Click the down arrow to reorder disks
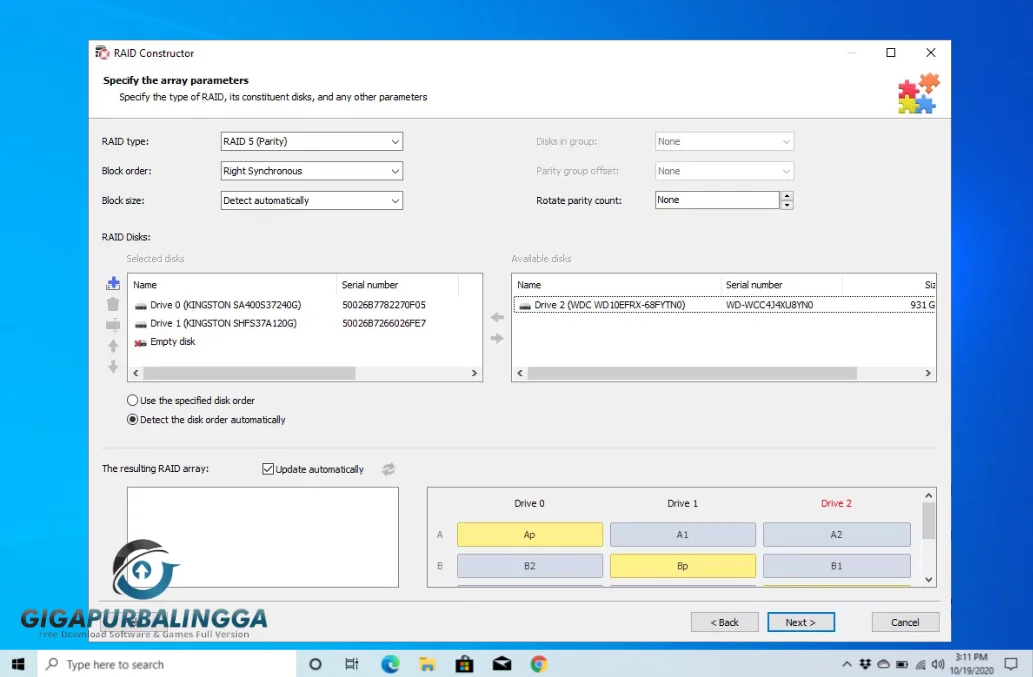This screenshot has height=677, width=1033. point(113,367)
